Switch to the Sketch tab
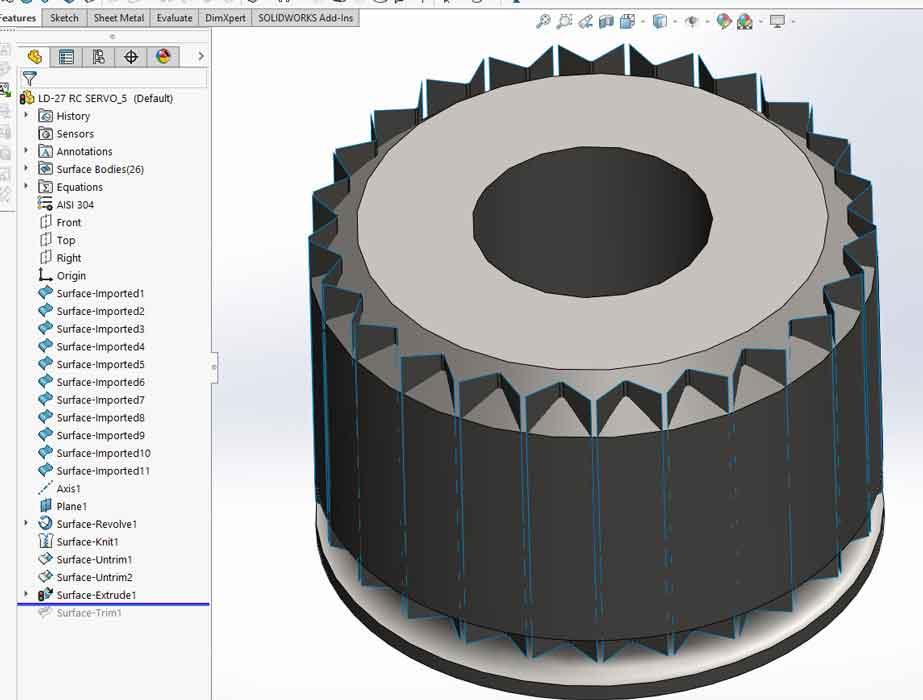The height and width of the screenshot is (700, 923). pyautogui.click(x=64, y=18)
